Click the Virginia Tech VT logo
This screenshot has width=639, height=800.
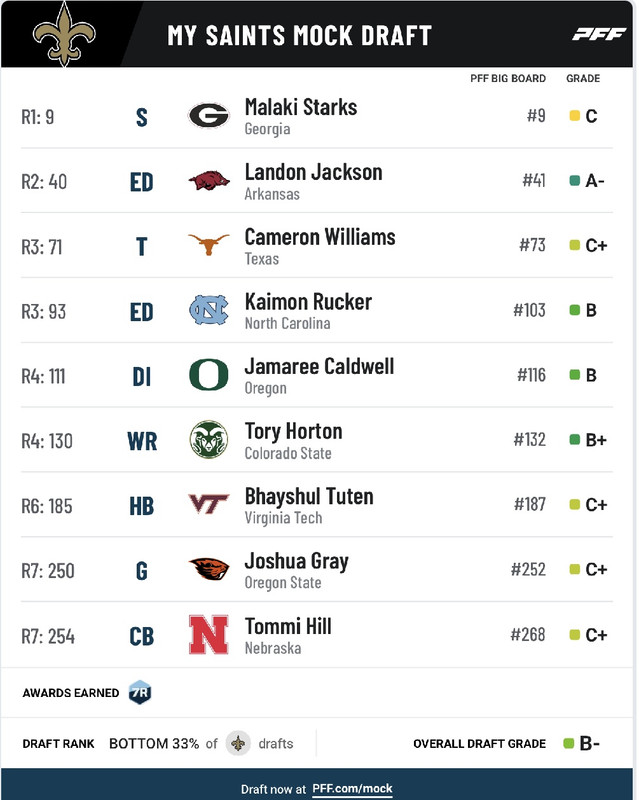(209, 504)
